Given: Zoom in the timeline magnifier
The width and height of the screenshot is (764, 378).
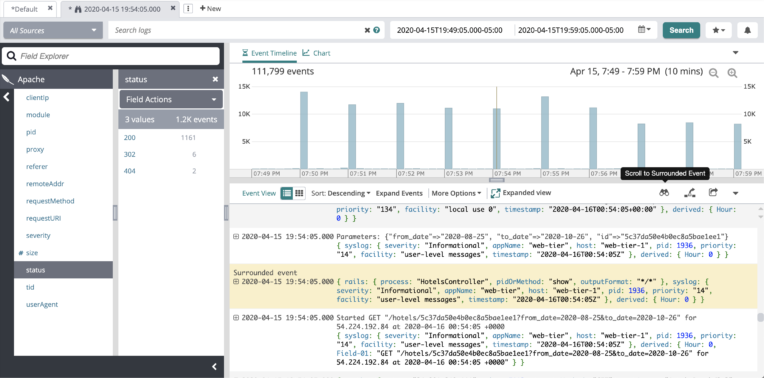Looking at the screenshot, I should (x=732, y=73).
